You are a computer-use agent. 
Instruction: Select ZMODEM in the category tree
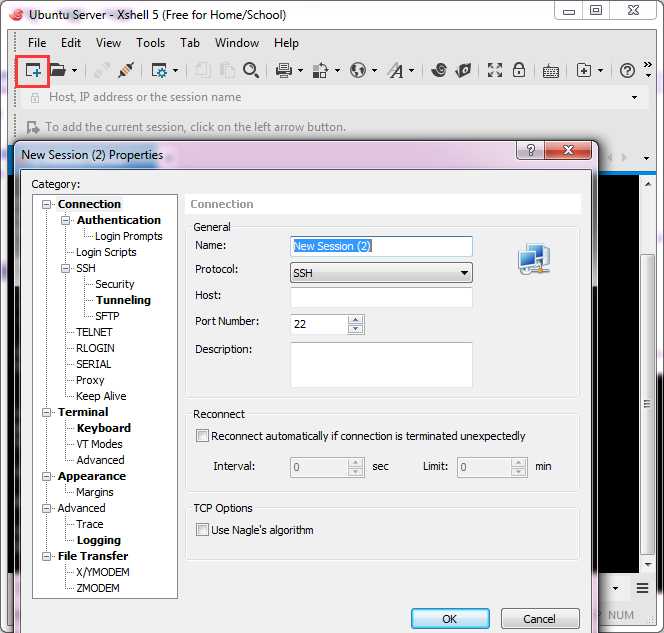(98, 588)
